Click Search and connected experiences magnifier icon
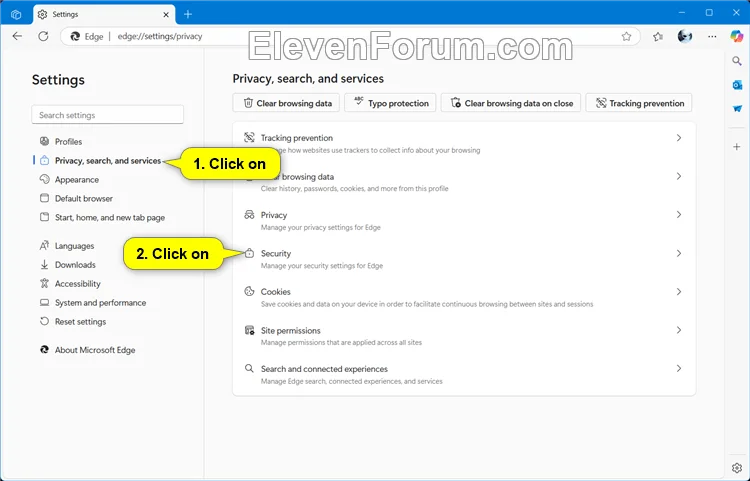 [249, 368]
